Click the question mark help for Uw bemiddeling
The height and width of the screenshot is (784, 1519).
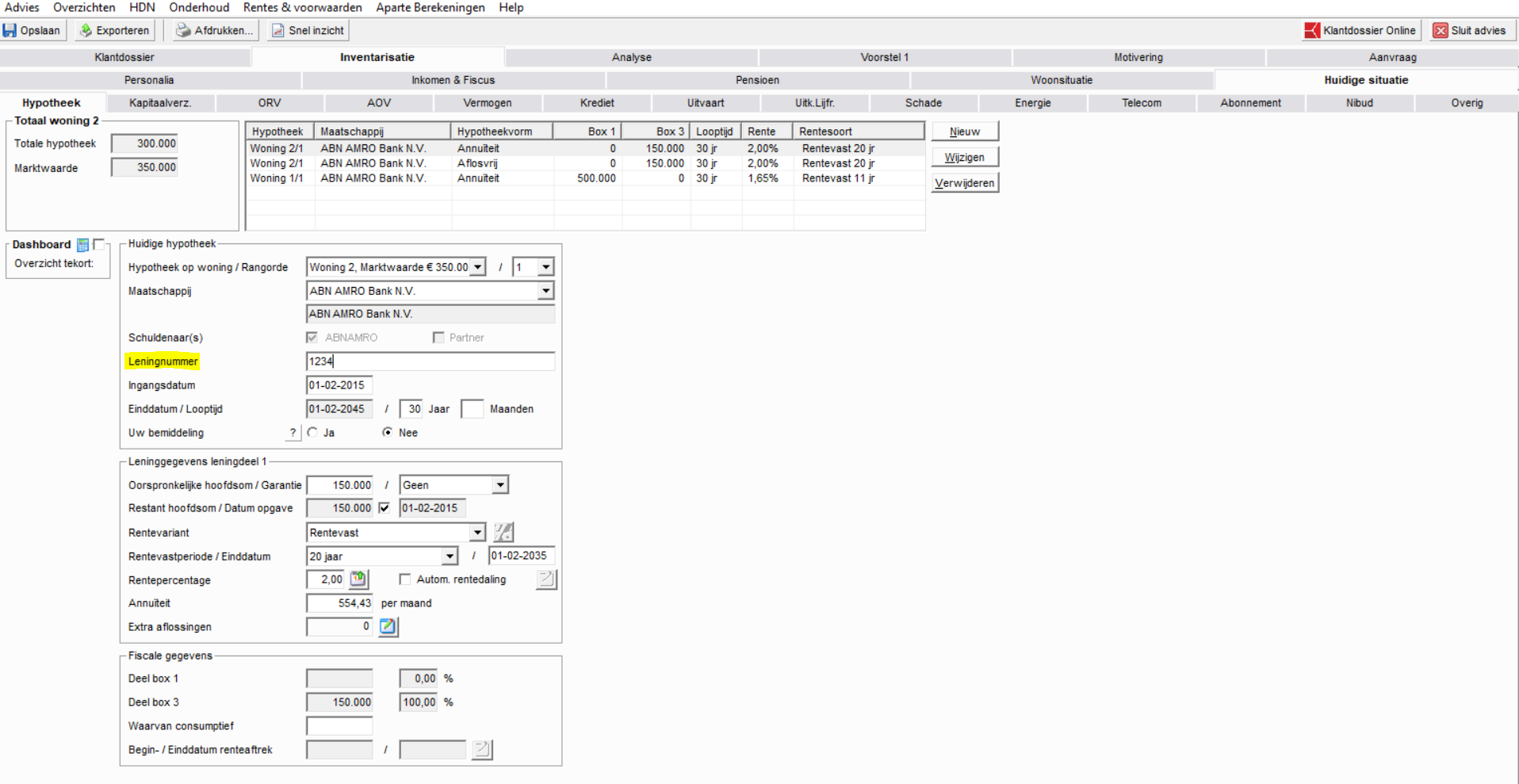pos(293,433)
